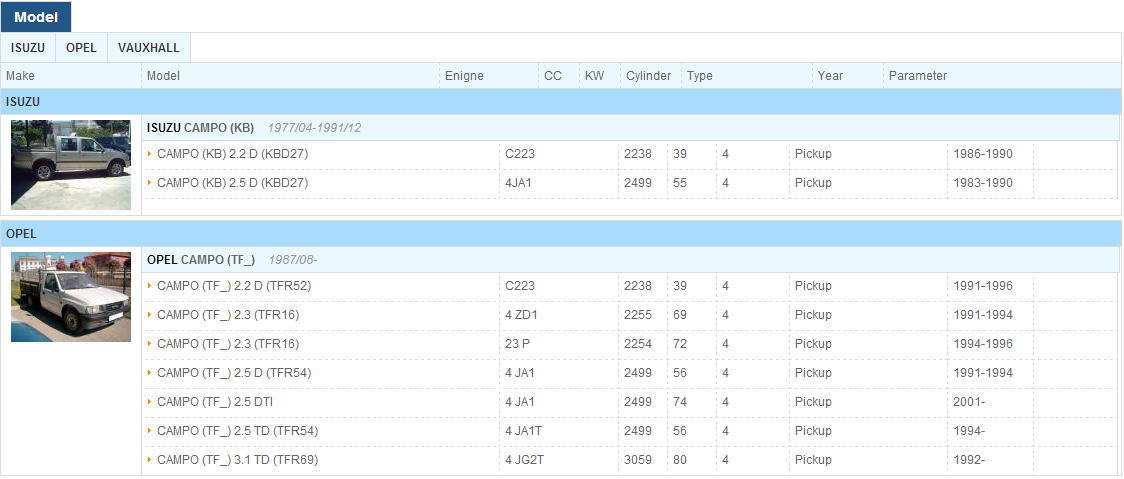Screen dimensions: 1124x479
Task: Click the Parameter column header
Action: [x=918, y=76]
